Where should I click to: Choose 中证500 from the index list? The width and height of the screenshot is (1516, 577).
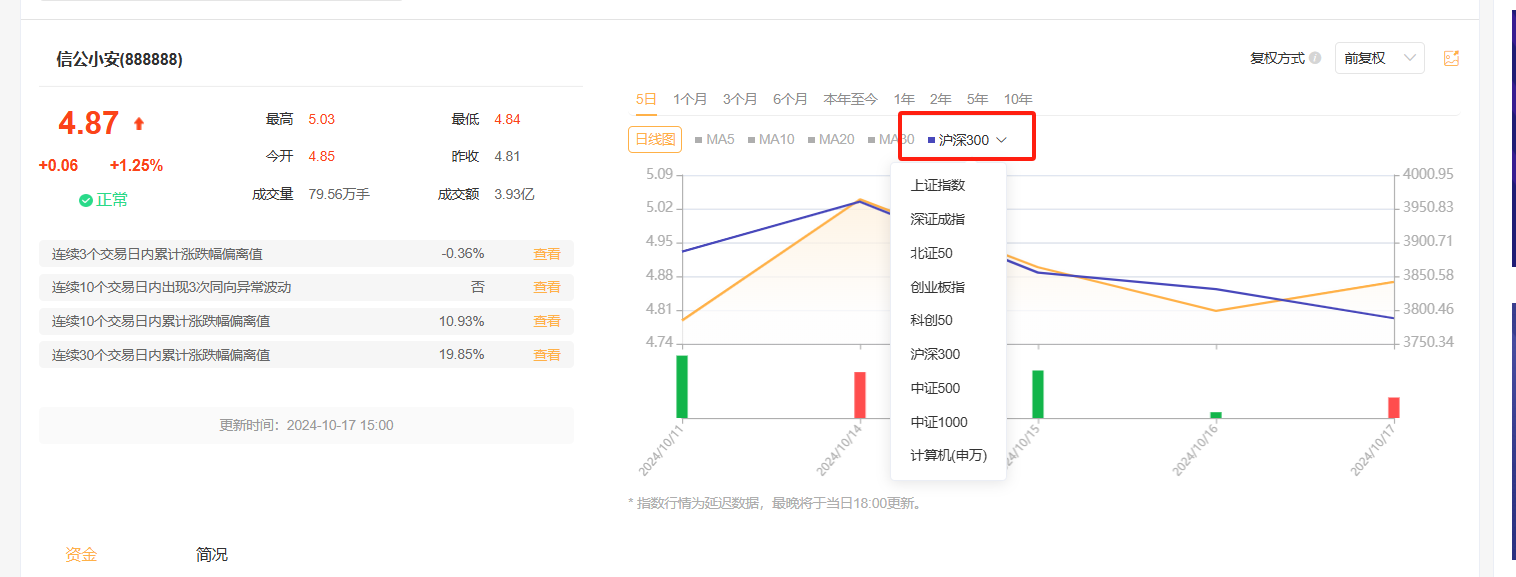pos(948,388)
